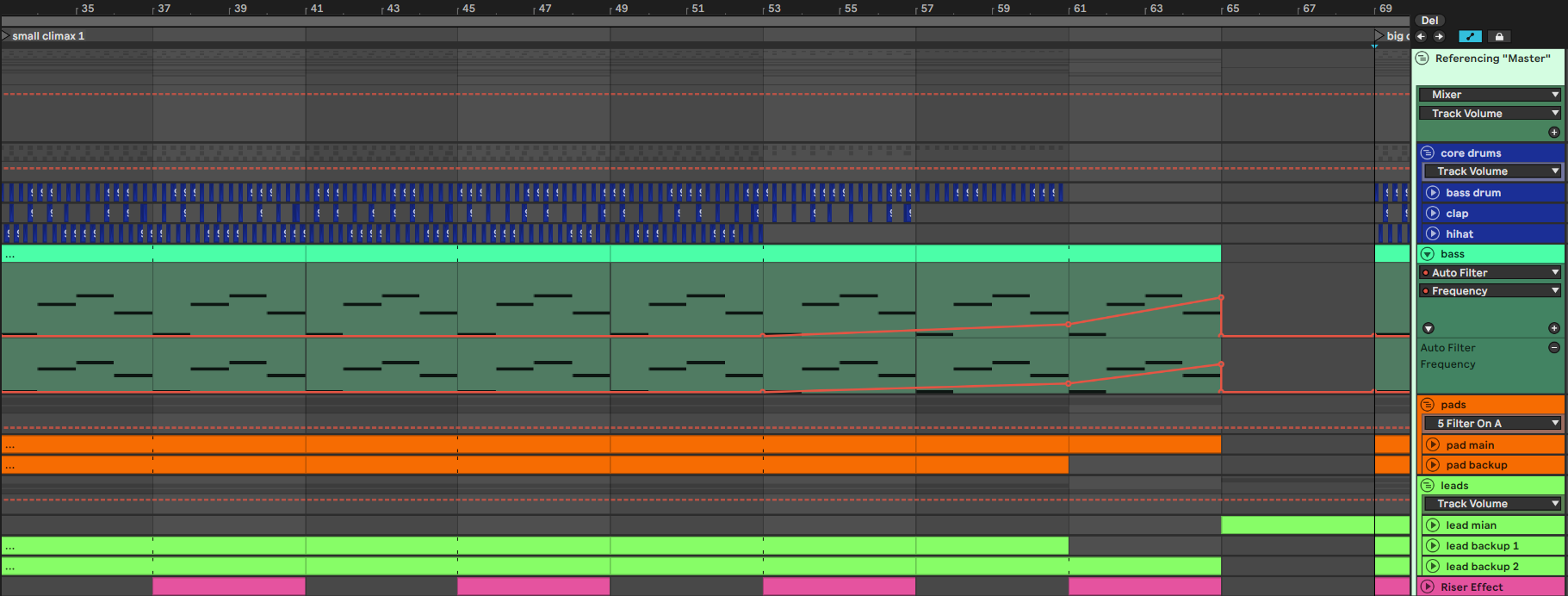The image size is (1568, 596).
Task: Click the Del button
Action: [1429, 21]
